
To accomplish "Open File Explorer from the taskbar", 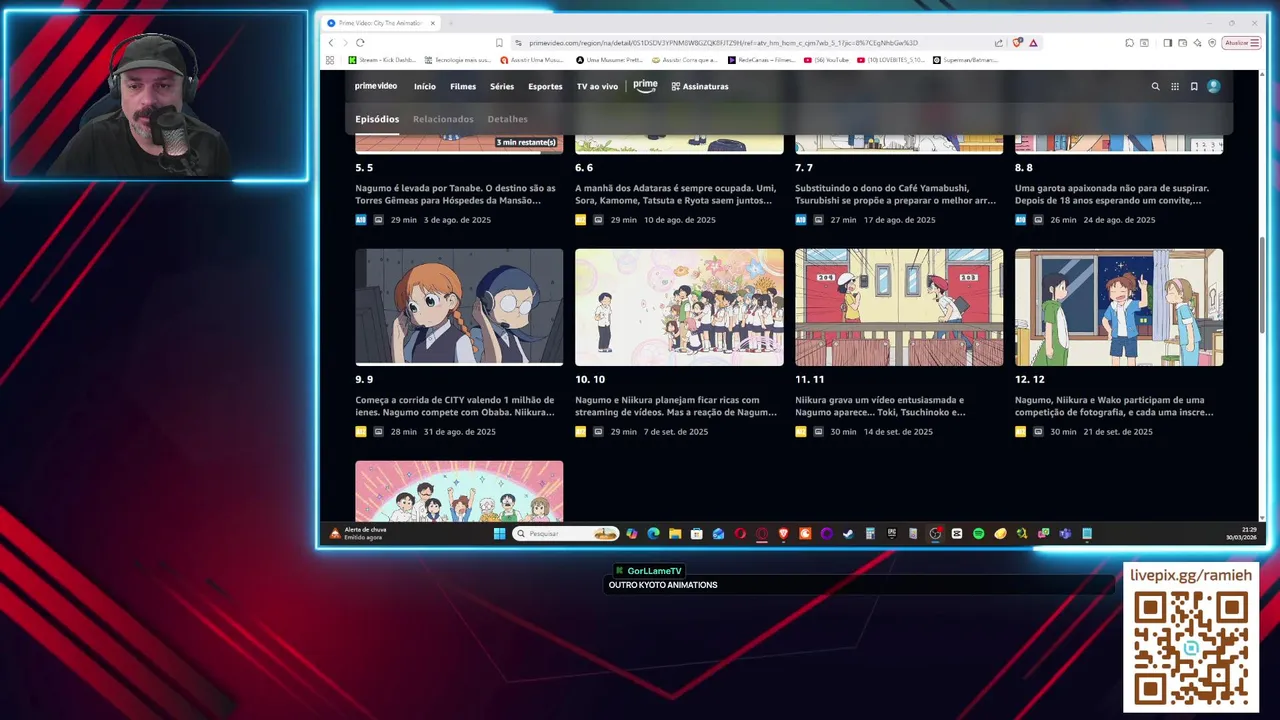I will [675, 534].
